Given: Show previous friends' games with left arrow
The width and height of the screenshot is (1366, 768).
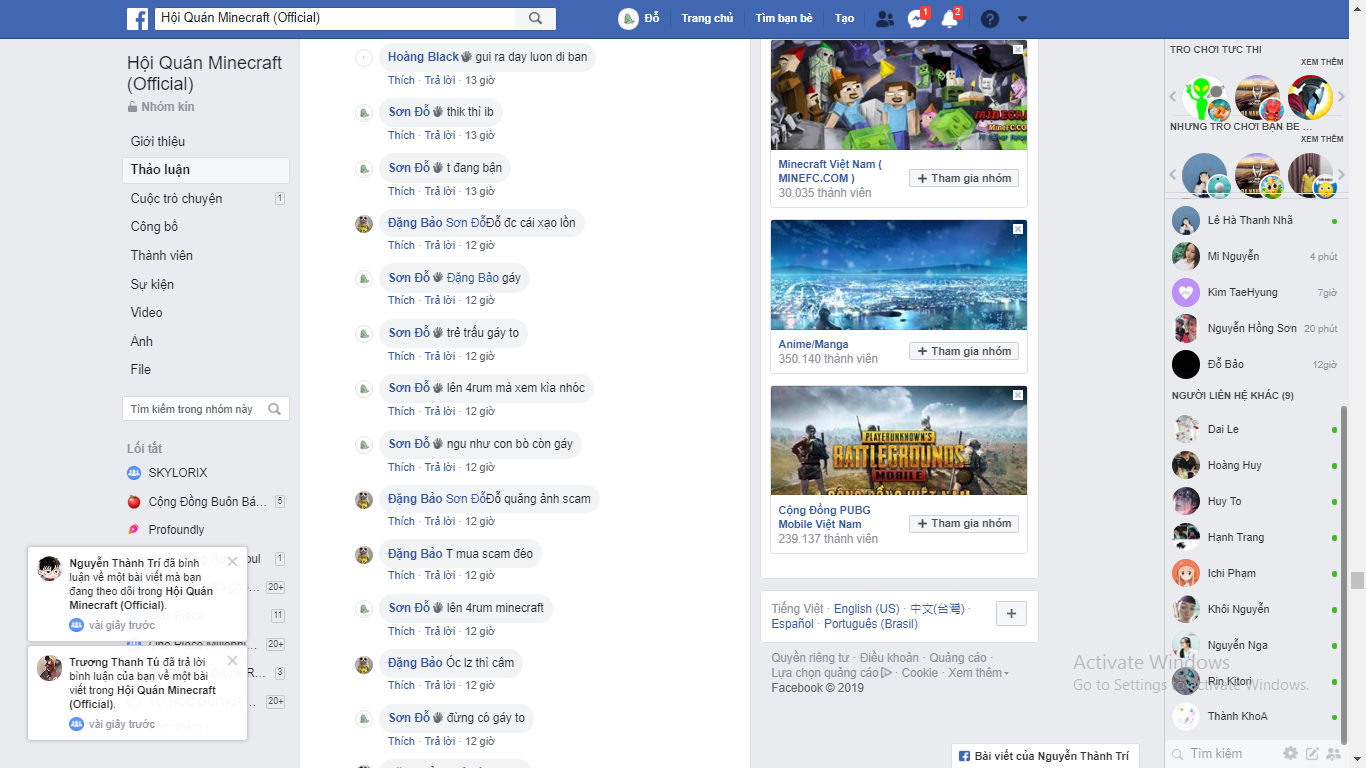Looking at the screenshot, I should point(1174,175).
